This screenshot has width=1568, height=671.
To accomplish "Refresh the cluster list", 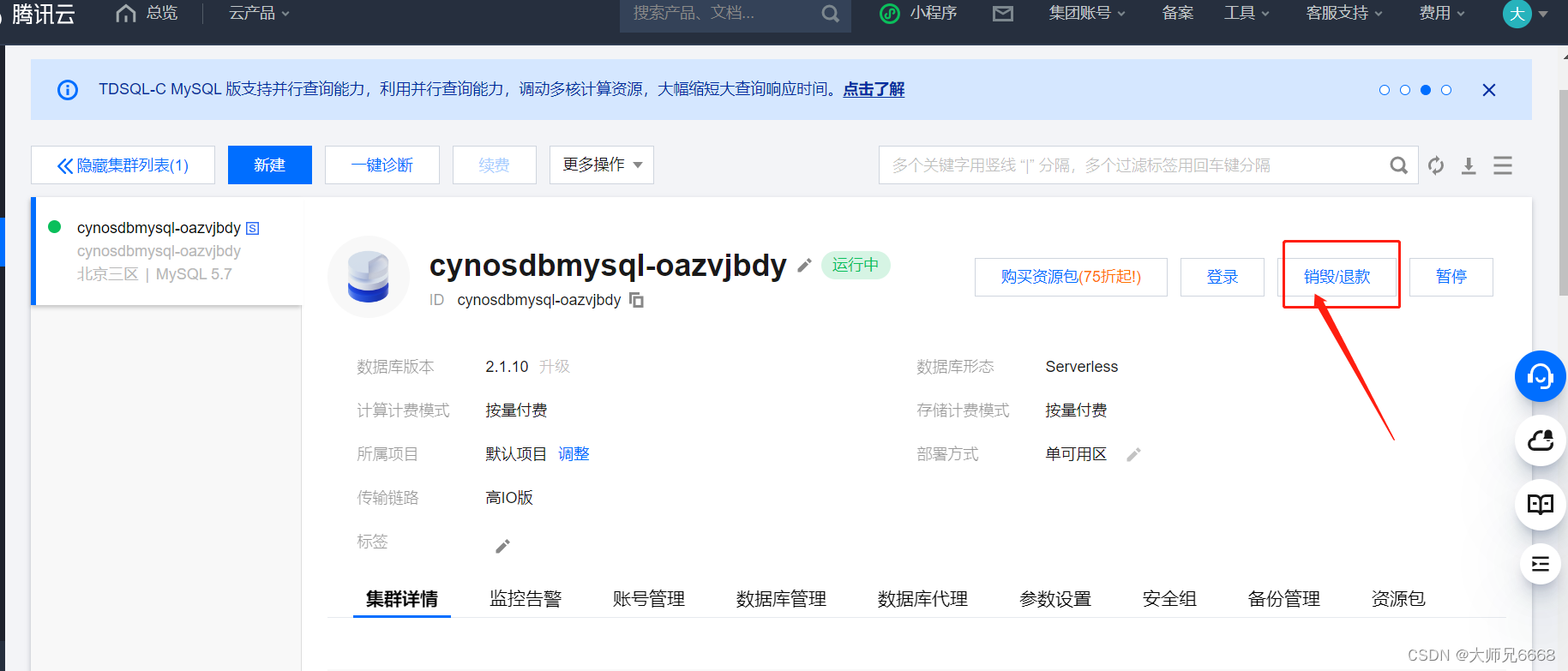I will (1436, 165).
